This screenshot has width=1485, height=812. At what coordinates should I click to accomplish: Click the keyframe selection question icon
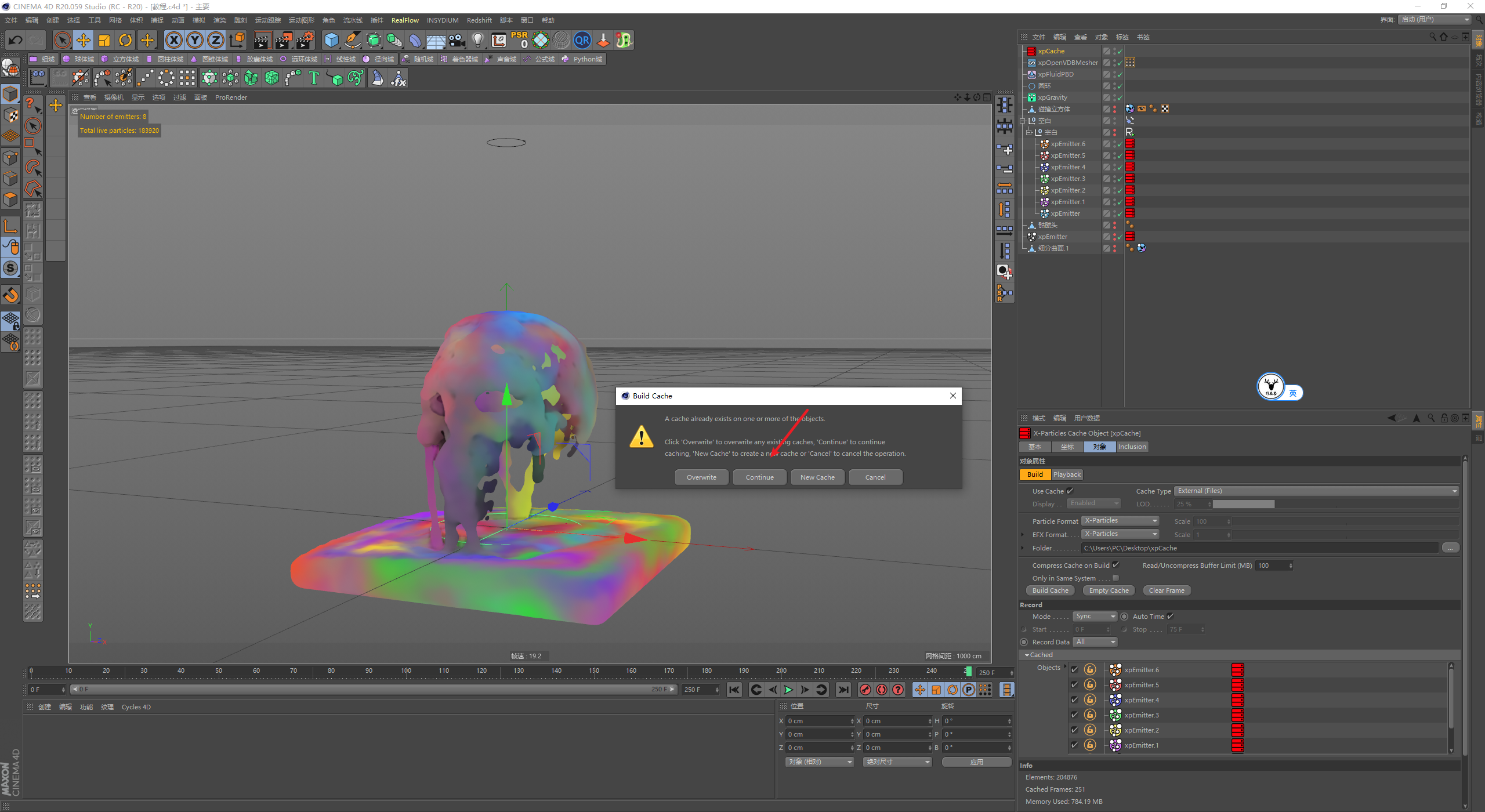pos(898,690)
